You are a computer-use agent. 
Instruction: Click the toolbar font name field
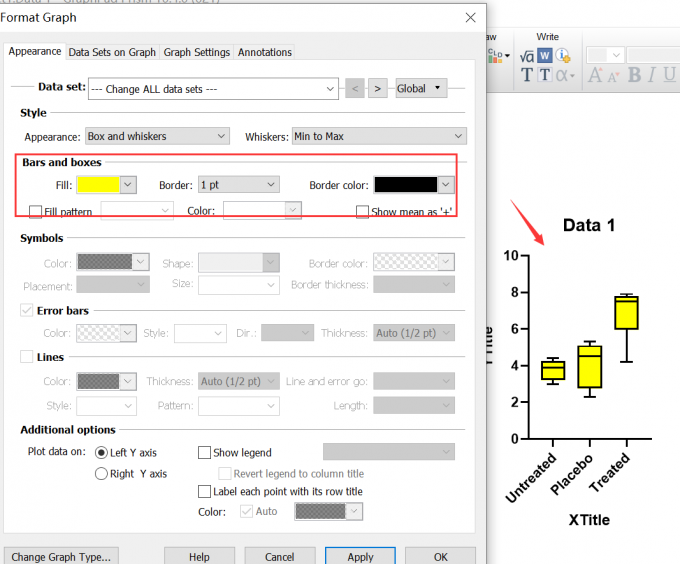click(654, 55)
